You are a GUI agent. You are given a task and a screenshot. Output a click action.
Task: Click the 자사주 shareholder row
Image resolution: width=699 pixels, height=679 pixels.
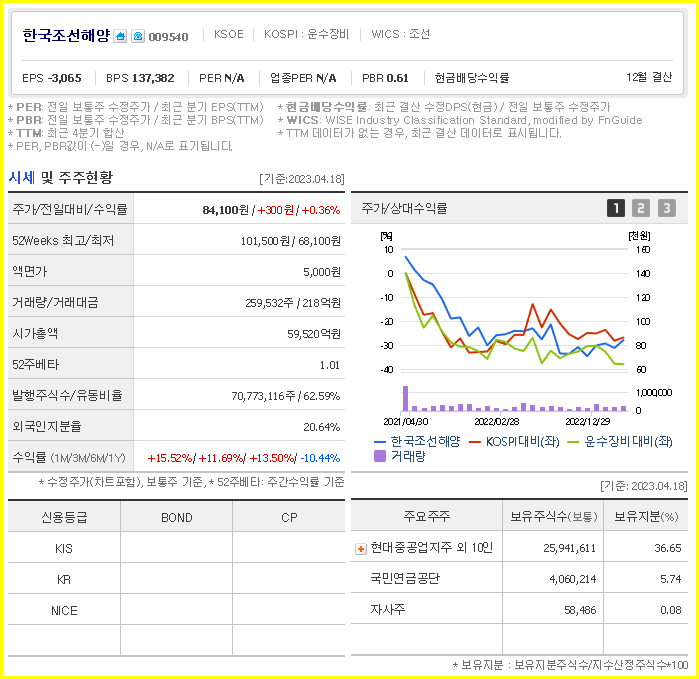point(519,609)
